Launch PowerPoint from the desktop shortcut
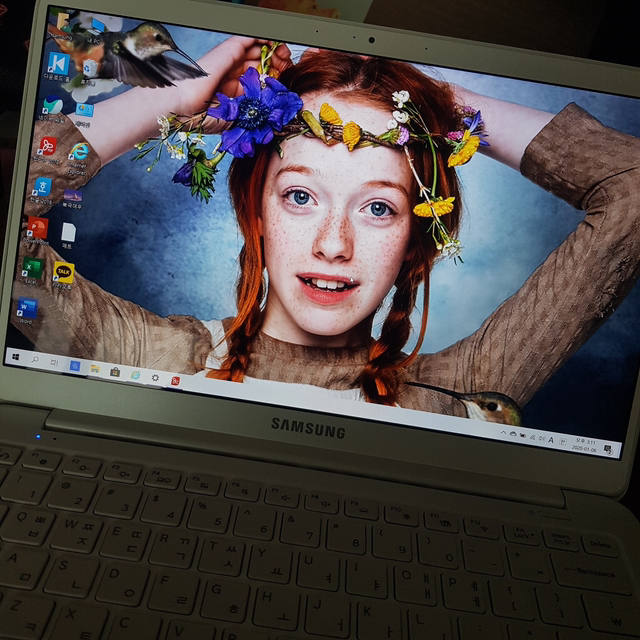Screen dimensions: 640x640 [37, 228]
